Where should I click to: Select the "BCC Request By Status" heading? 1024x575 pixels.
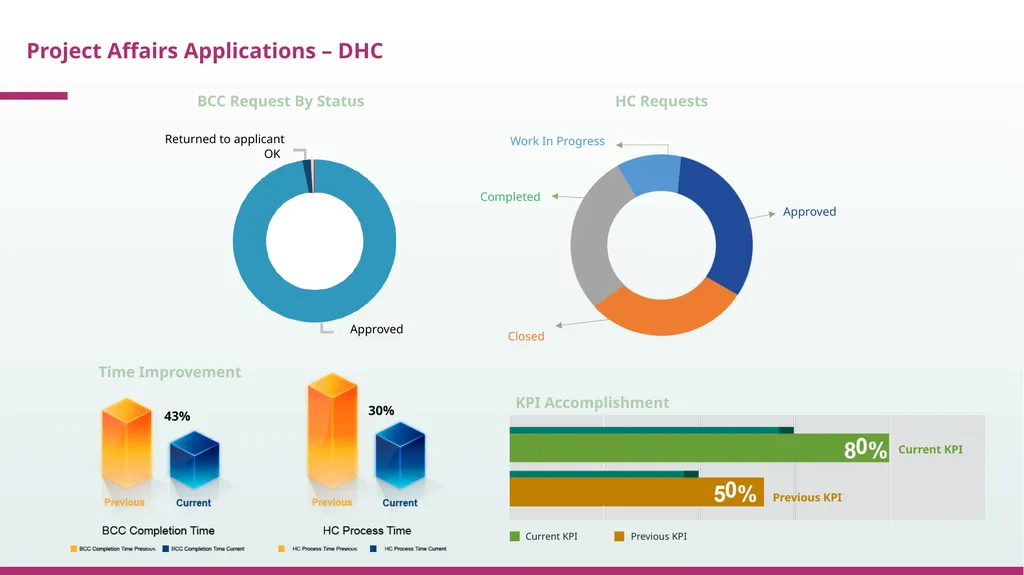pos(281,101)
